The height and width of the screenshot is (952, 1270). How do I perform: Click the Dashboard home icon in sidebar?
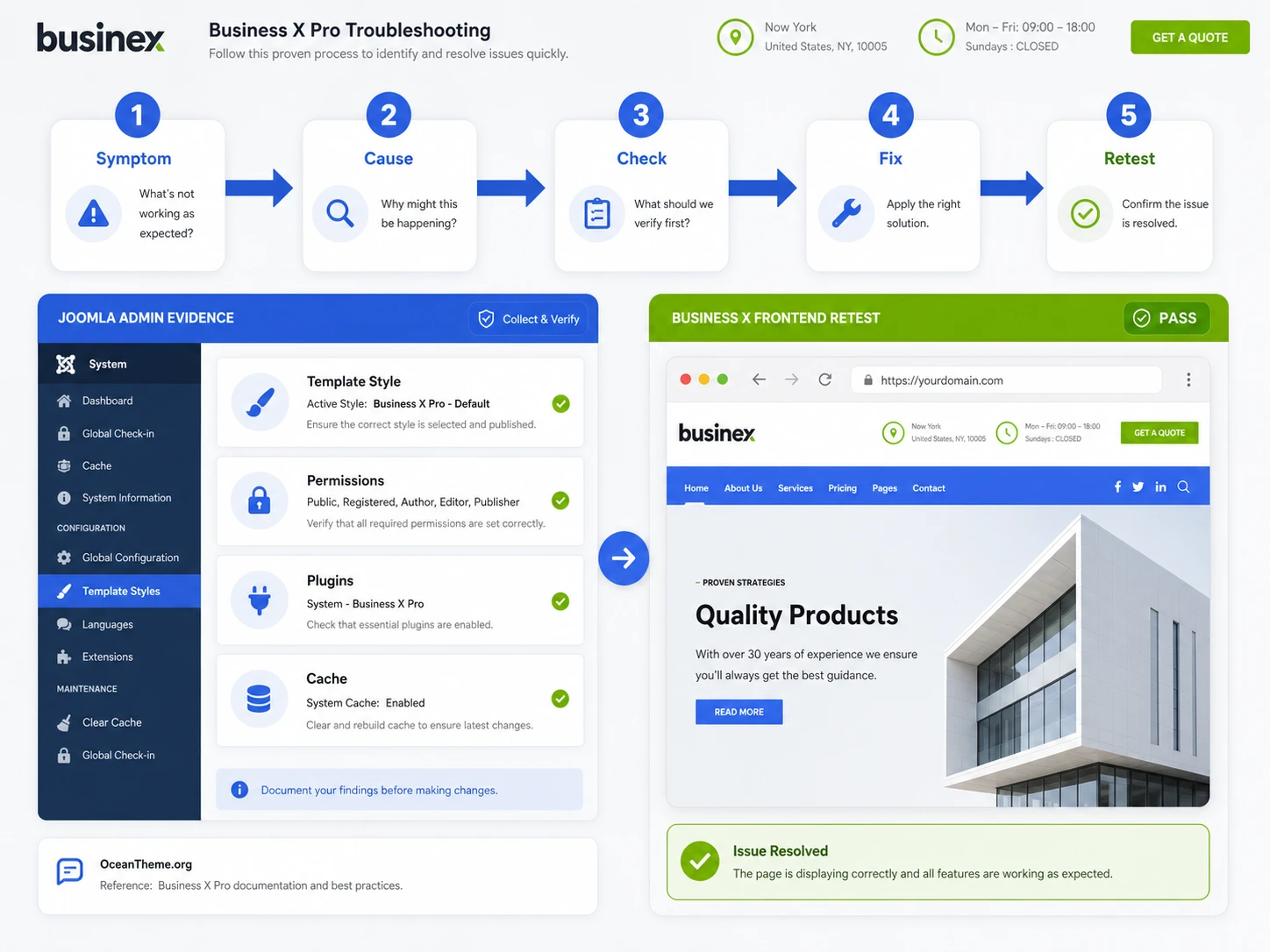point(64,401)
